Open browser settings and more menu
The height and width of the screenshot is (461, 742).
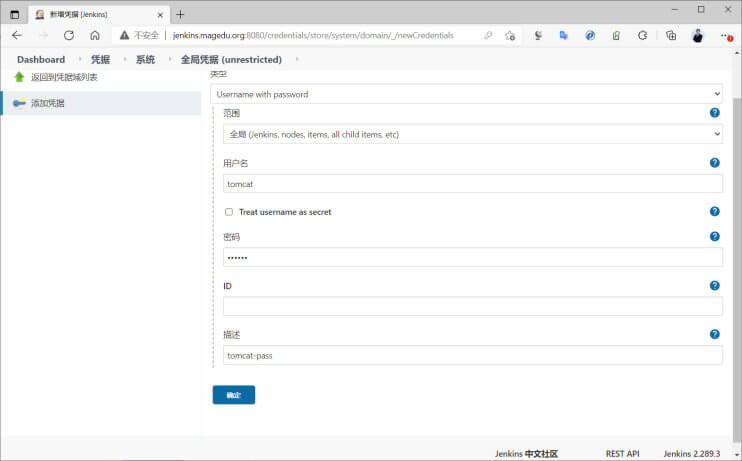click(x=725, y=35)
